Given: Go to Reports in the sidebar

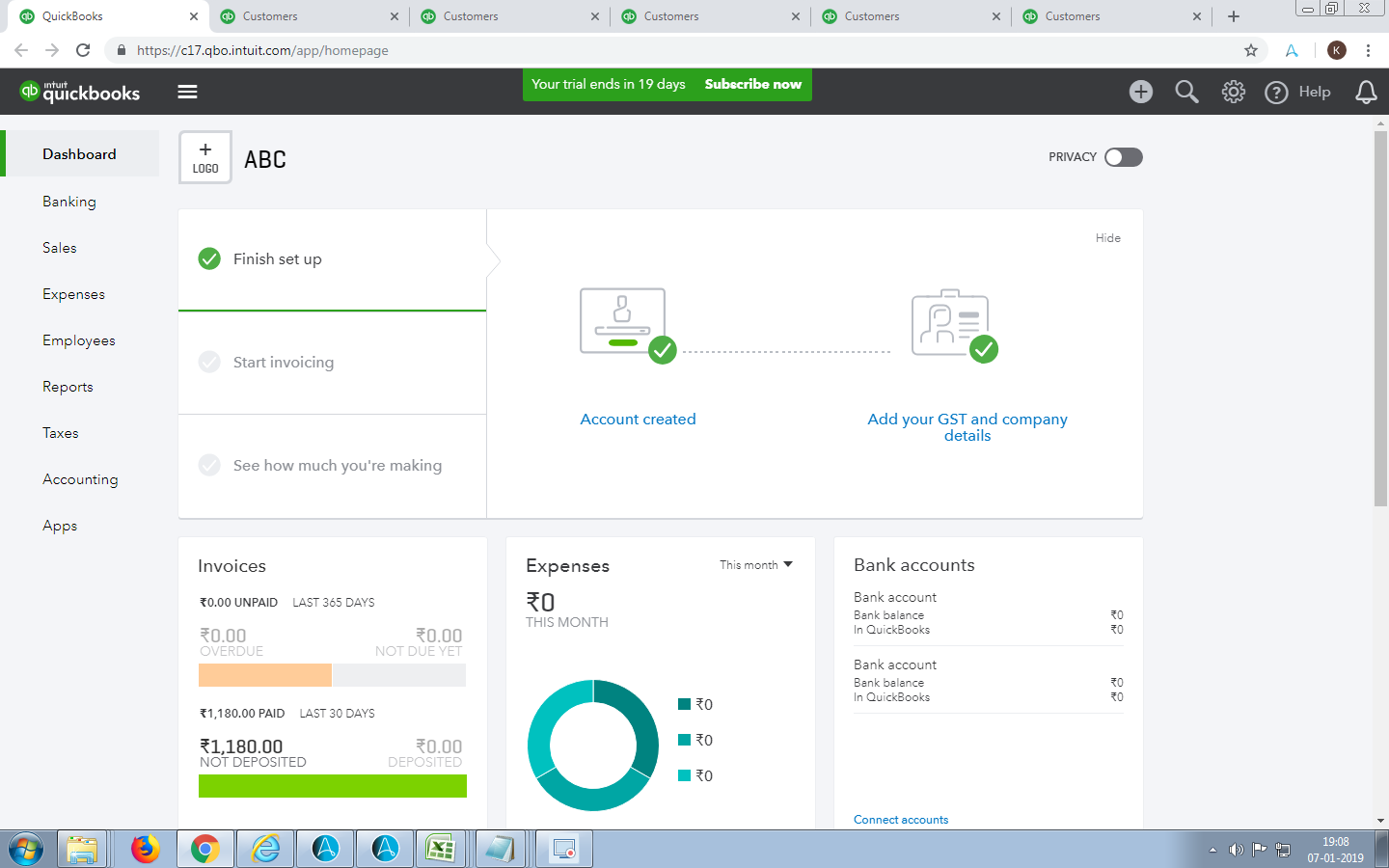Looking at the screenshot, I should (68, 387).
